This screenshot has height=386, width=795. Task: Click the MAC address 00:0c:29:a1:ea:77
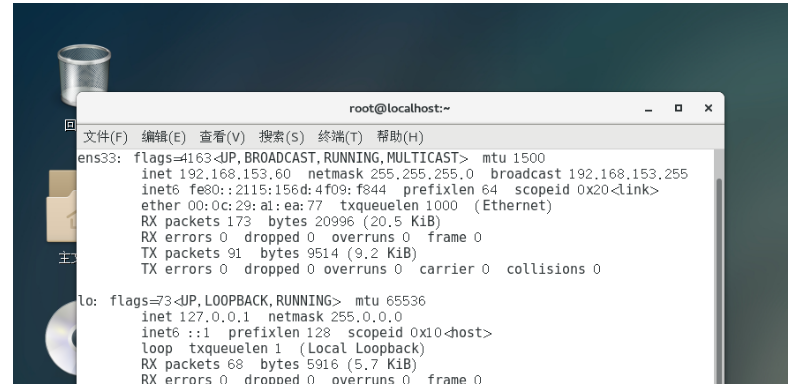(x=255, y=205)
